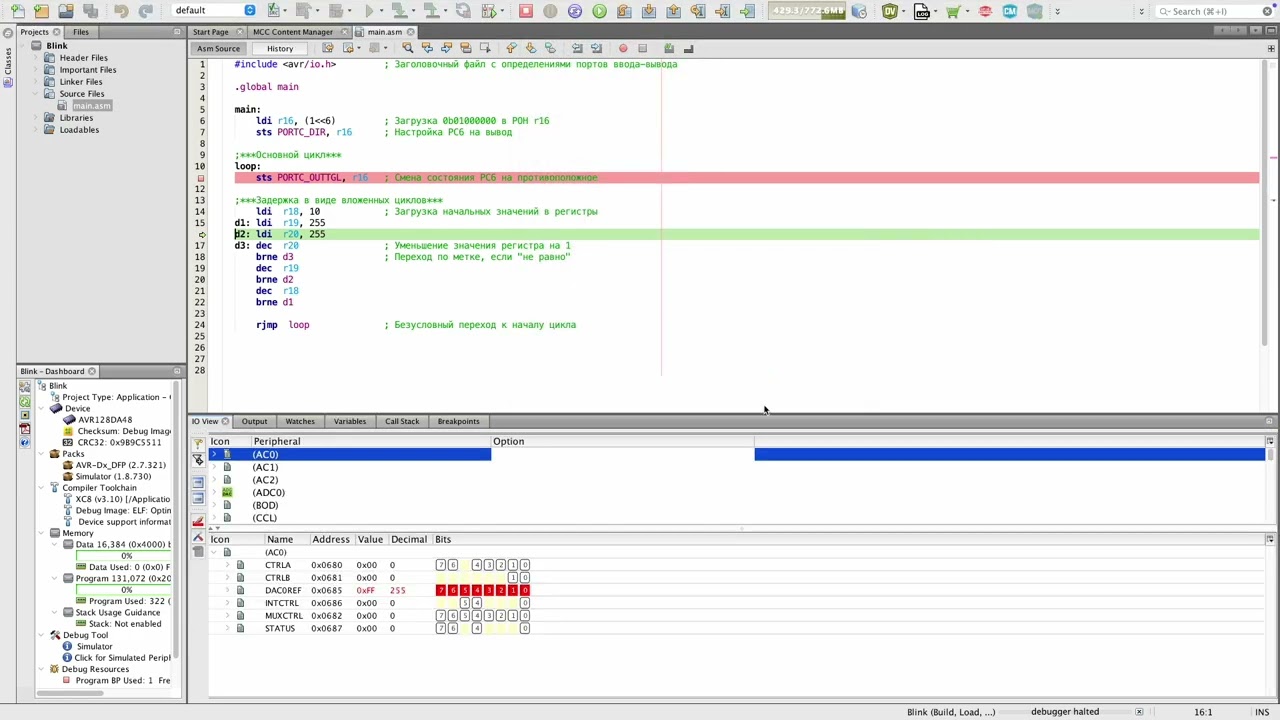Click the DACOREF value 0xFF cell

366,590
